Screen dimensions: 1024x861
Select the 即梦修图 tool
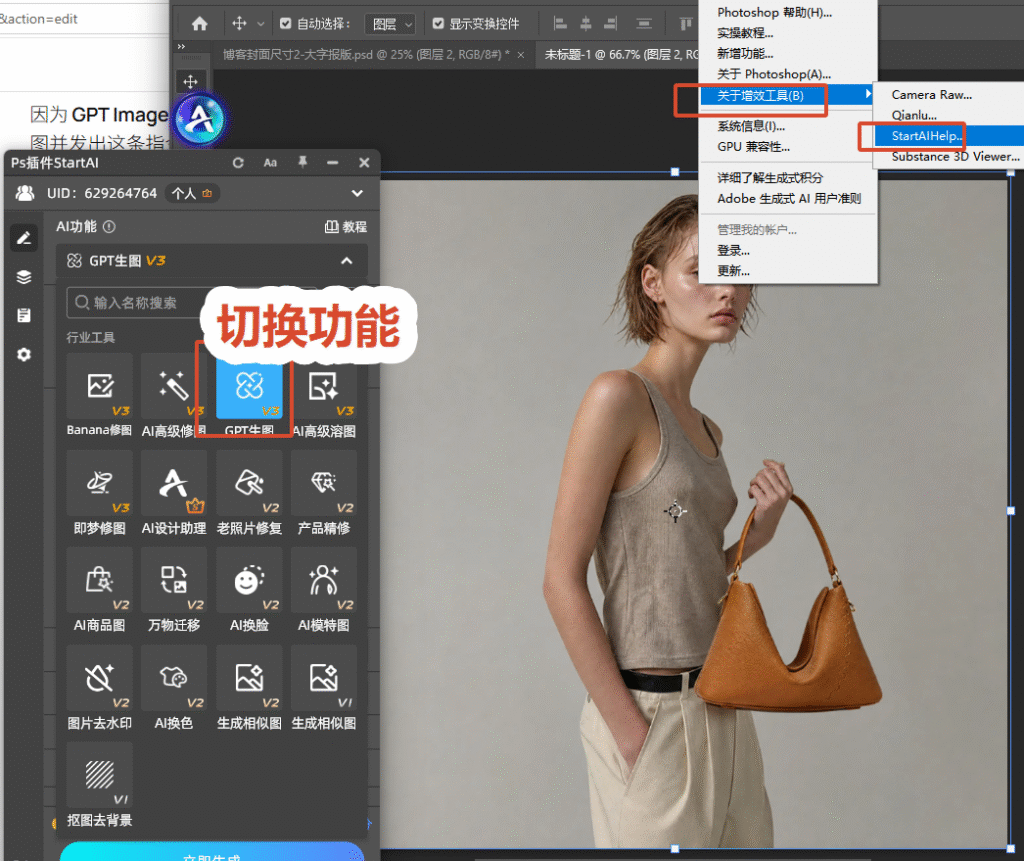coord(99,493)
